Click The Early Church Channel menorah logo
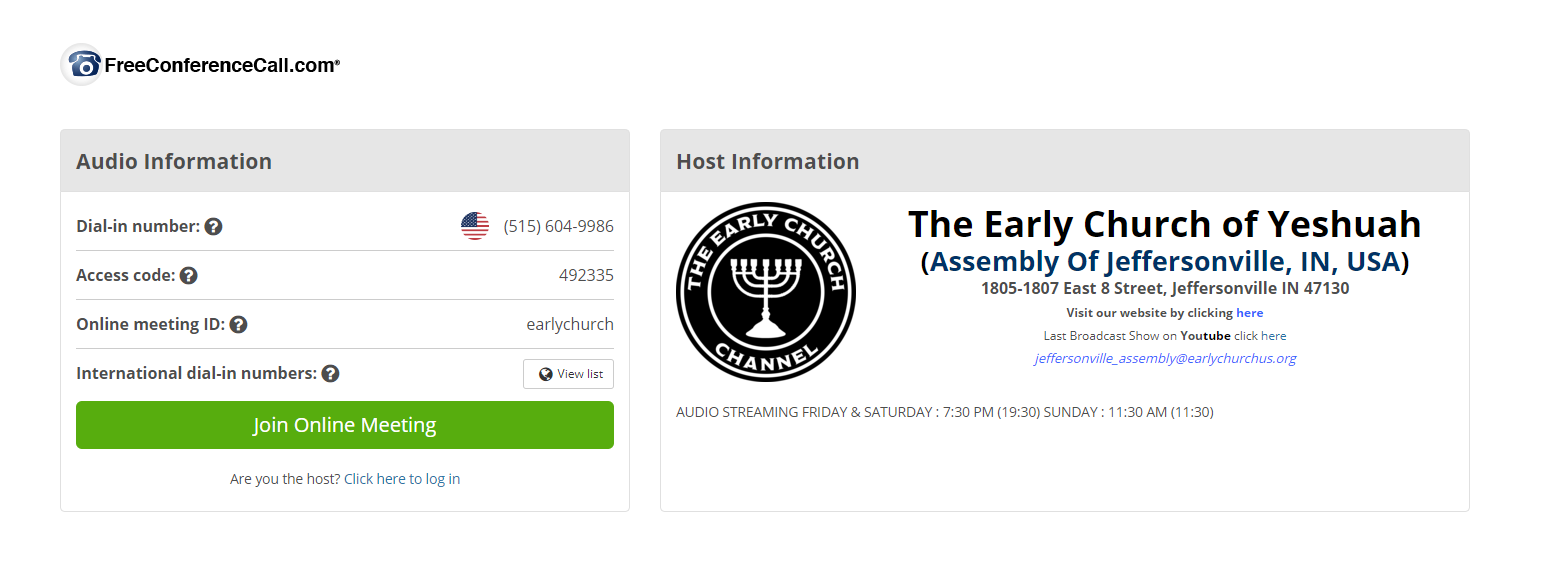The width and height of the screenshot is (1543, 583). (766, 292)
